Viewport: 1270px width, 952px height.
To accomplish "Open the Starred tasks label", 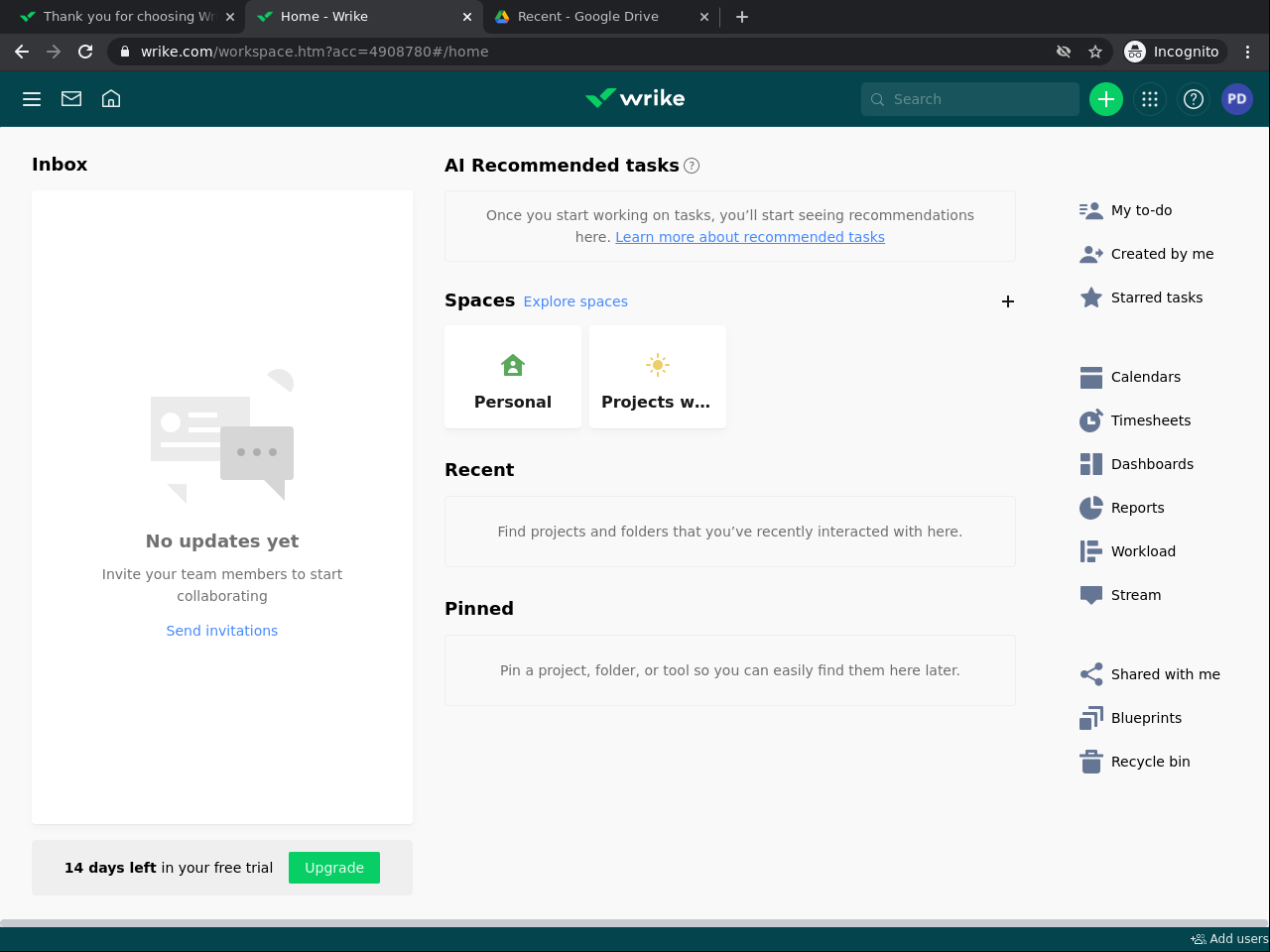I will point(1157,297).
